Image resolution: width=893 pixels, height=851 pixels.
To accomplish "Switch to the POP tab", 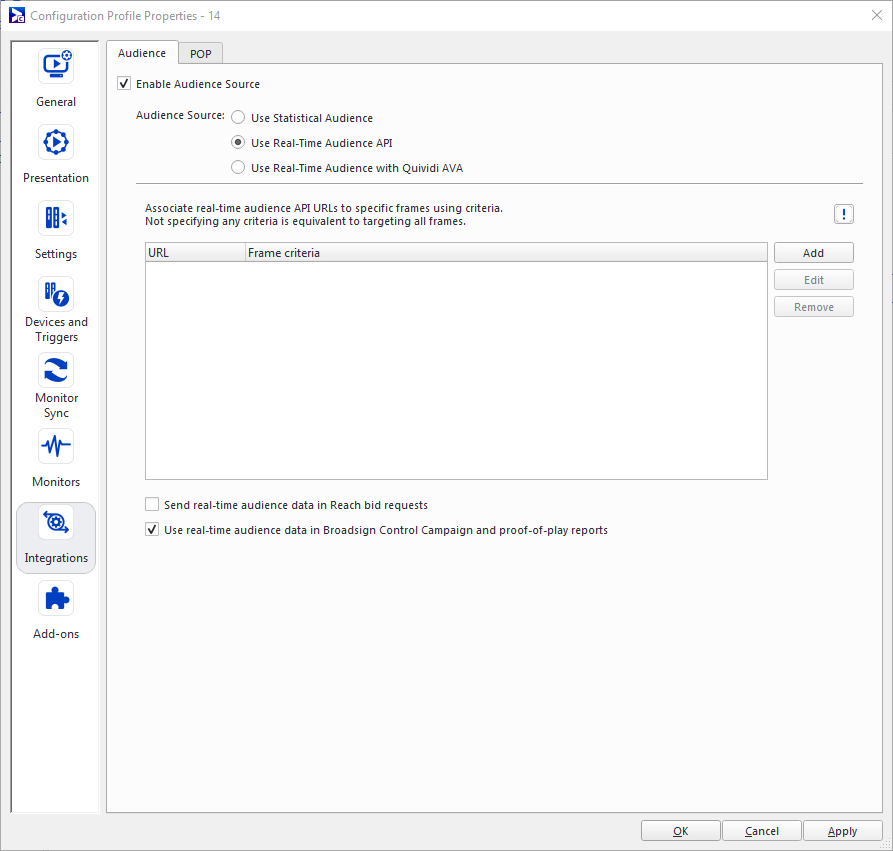I will click(201, 54).
